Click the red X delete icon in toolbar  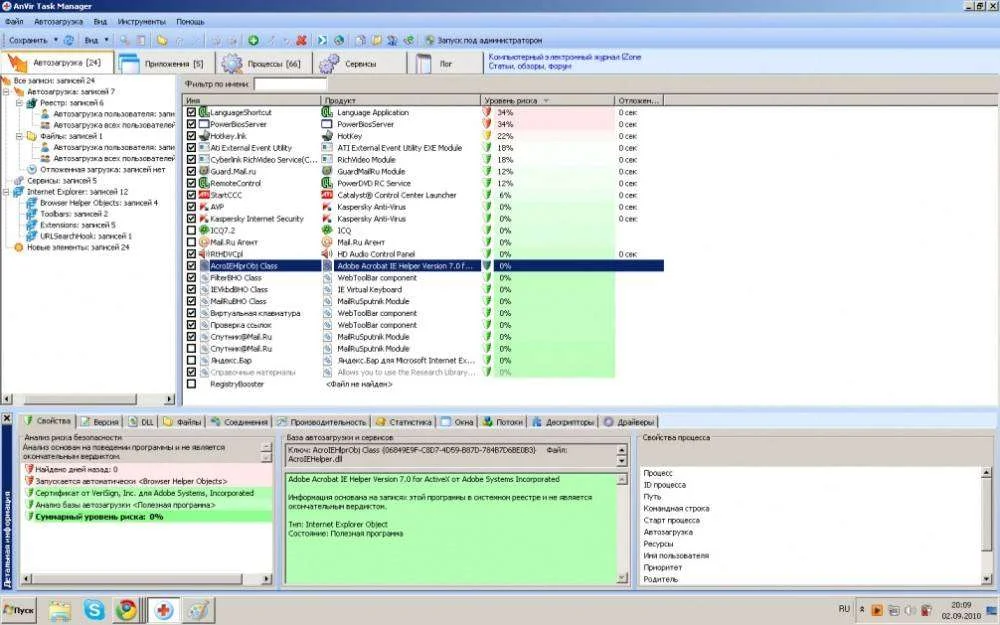coord(301,40)
